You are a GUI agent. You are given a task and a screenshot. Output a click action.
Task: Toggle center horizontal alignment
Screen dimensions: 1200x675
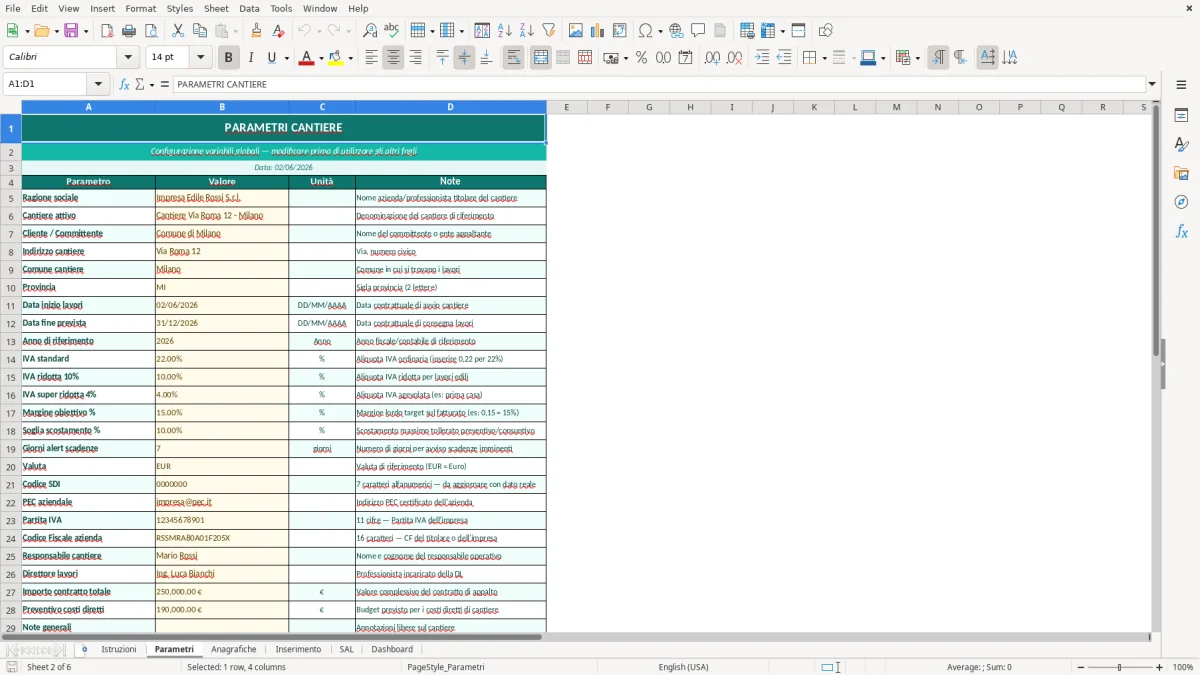[393, 58]
